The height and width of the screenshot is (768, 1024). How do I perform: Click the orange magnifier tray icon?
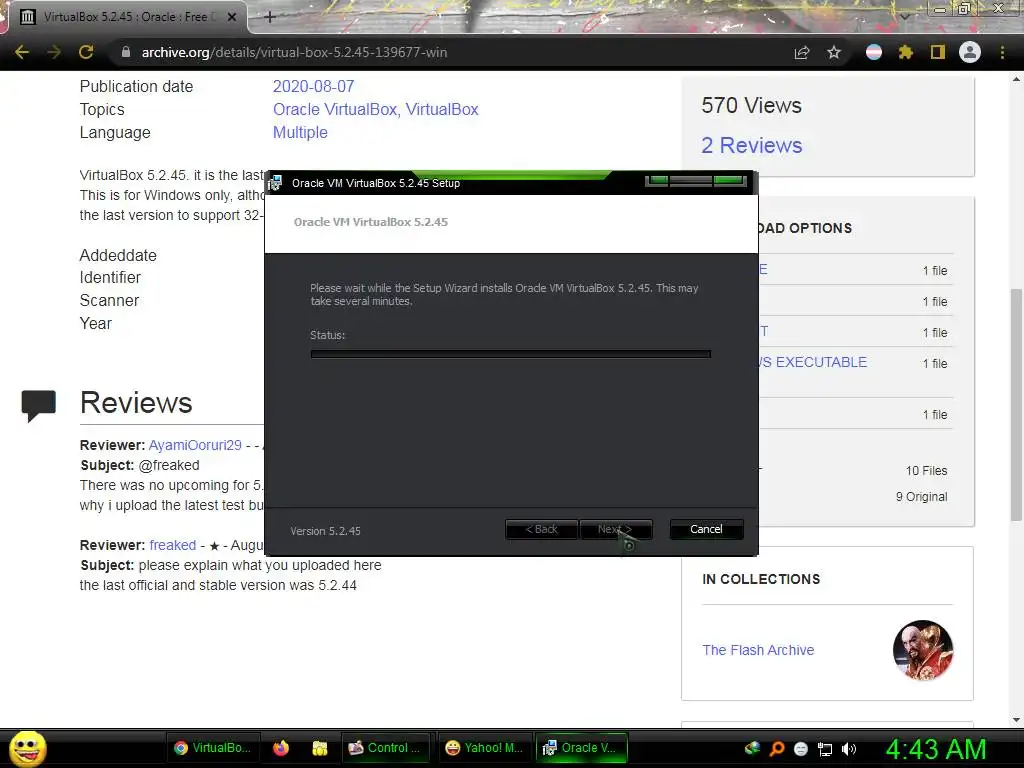(777, 748)
